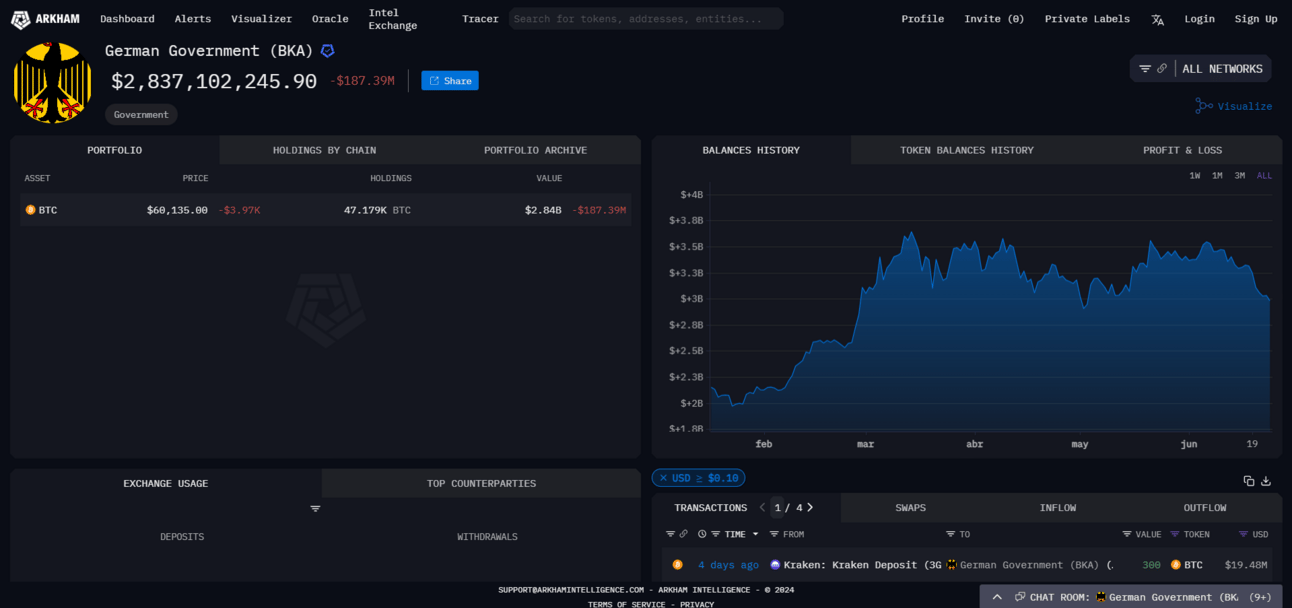Select the ALL chart range
Viewport: 1292px width, 608px height.
click(x=1264, y=176)
